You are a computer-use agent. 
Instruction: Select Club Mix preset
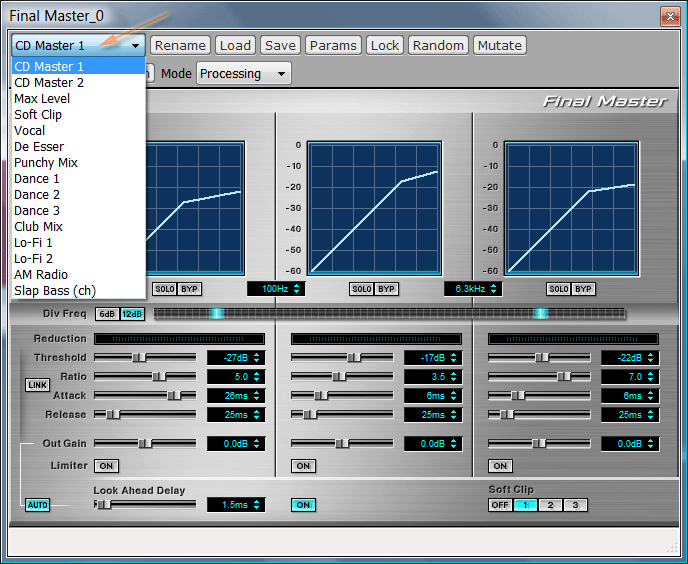[x=79, y=226]
